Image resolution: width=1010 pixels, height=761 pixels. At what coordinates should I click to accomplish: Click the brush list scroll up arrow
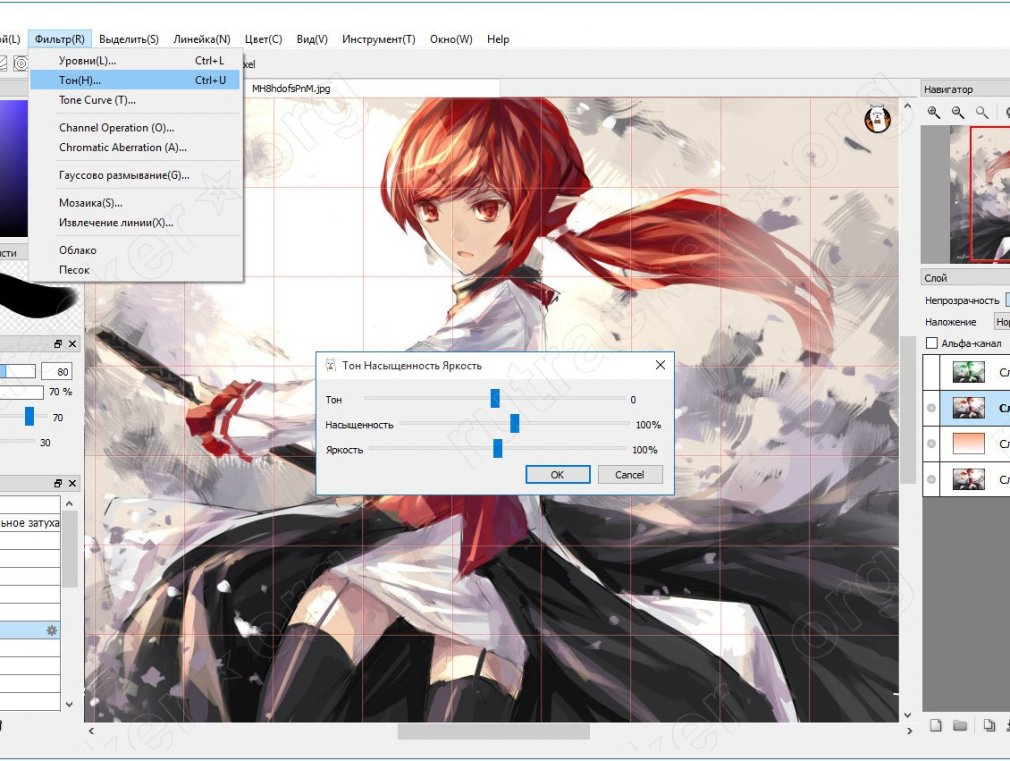pos(70,504)
